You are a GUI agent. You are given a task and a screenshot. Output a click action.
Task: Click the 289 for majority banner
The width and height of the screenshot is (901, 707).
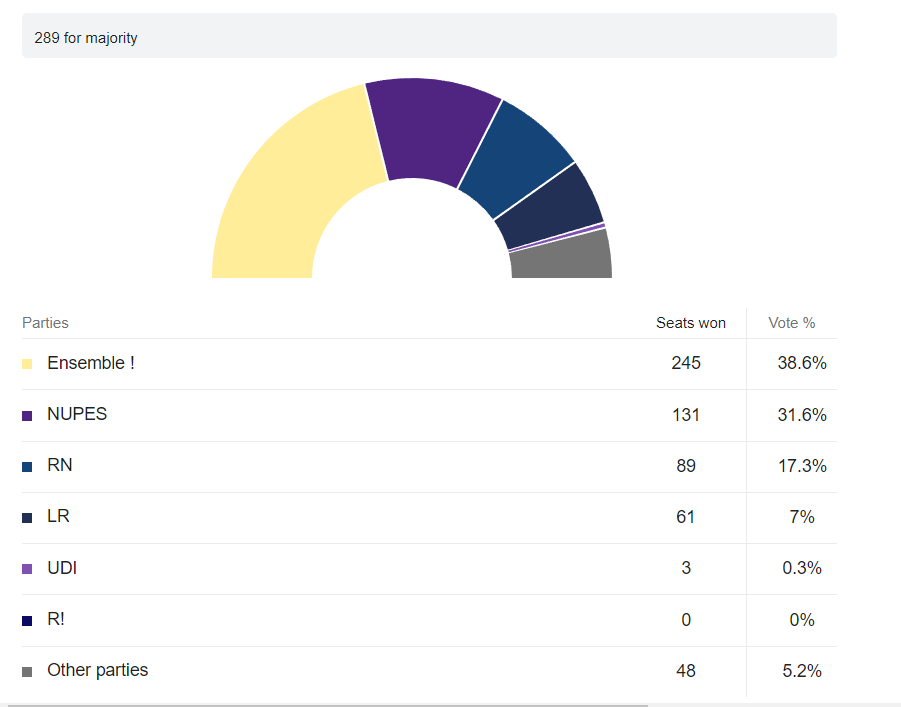pos(429,37)
